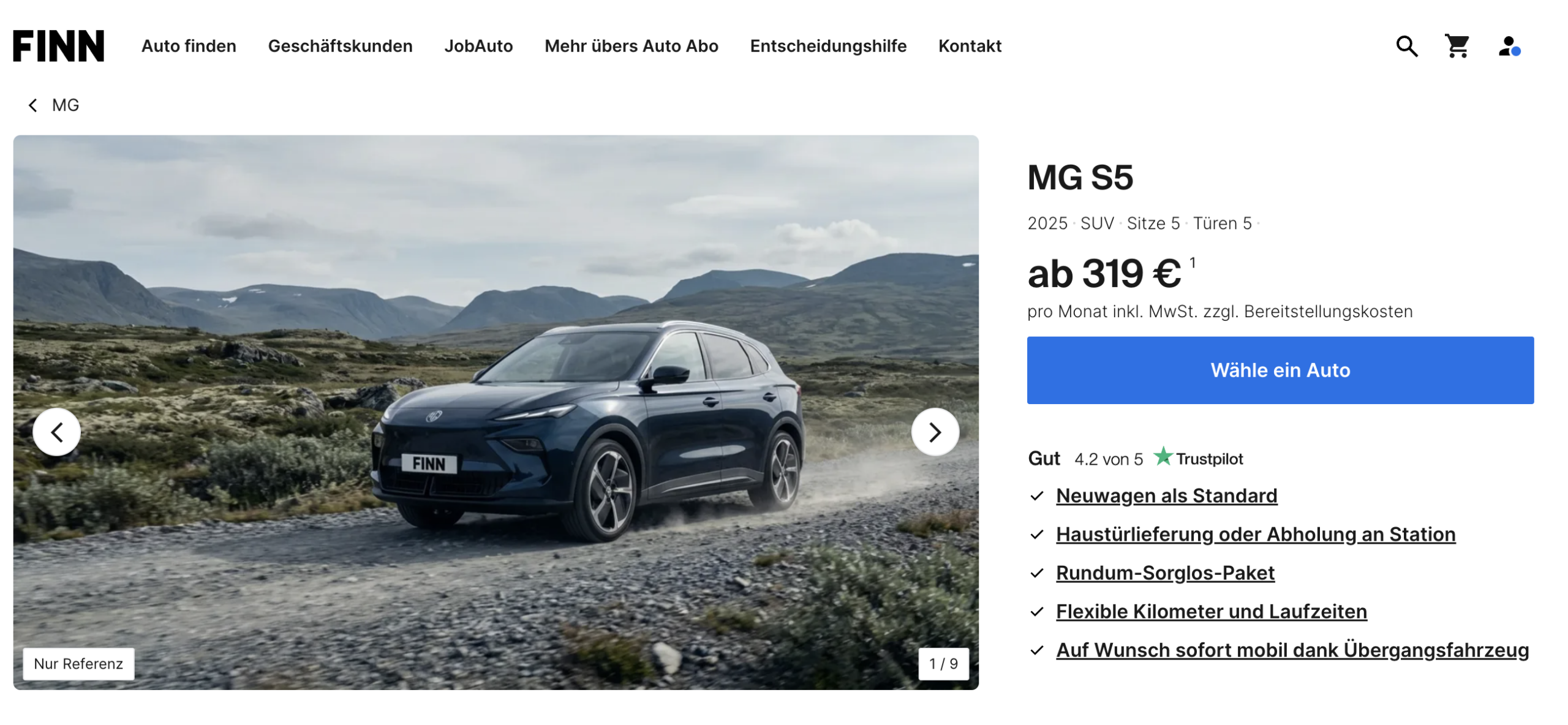Open the Rundum-Sorglos-Paket link
The width and height of the screenshot is (1568, 725).
coord(1164,573)
